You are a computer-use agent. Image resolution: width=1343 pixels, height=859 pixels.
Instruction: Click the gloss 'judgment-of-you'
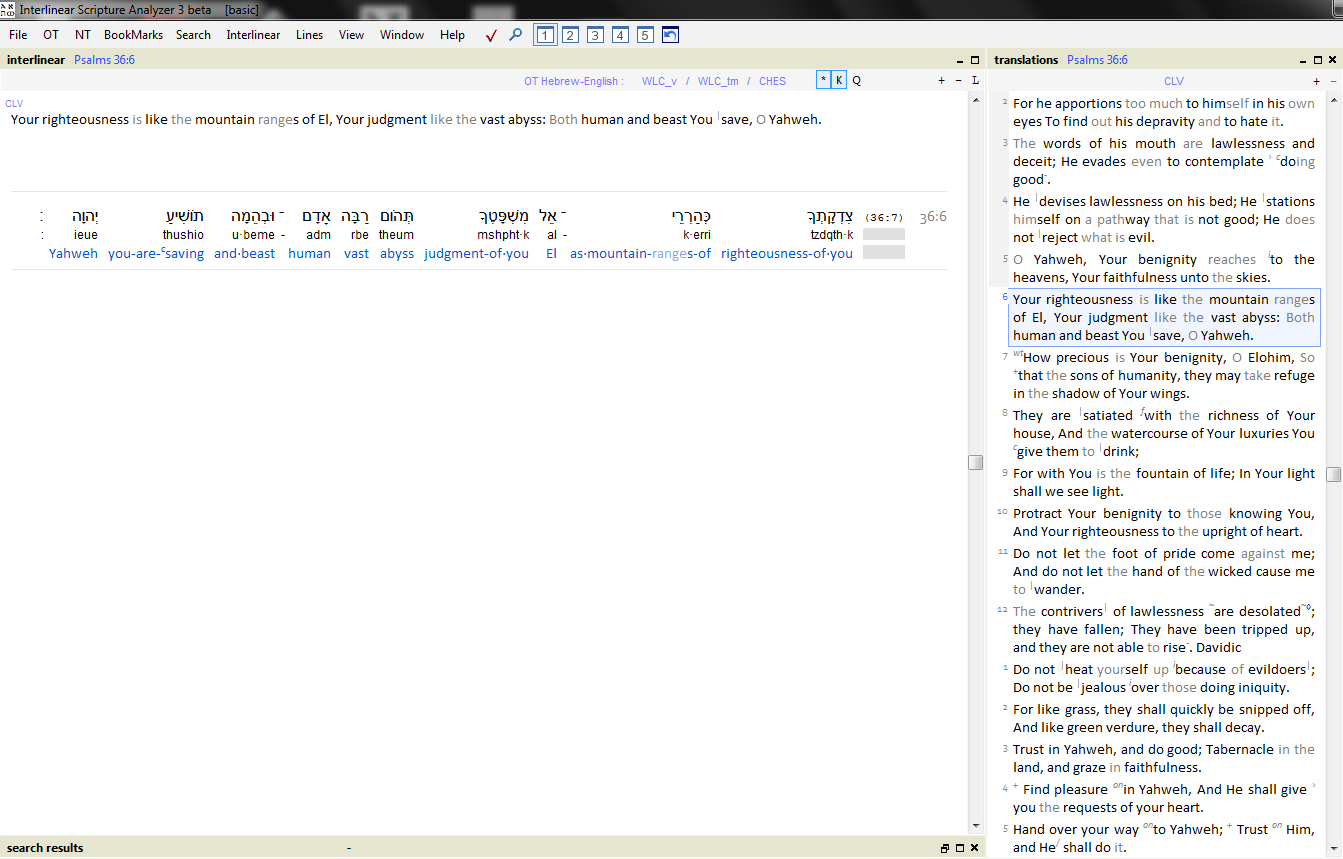coord(476,254)
